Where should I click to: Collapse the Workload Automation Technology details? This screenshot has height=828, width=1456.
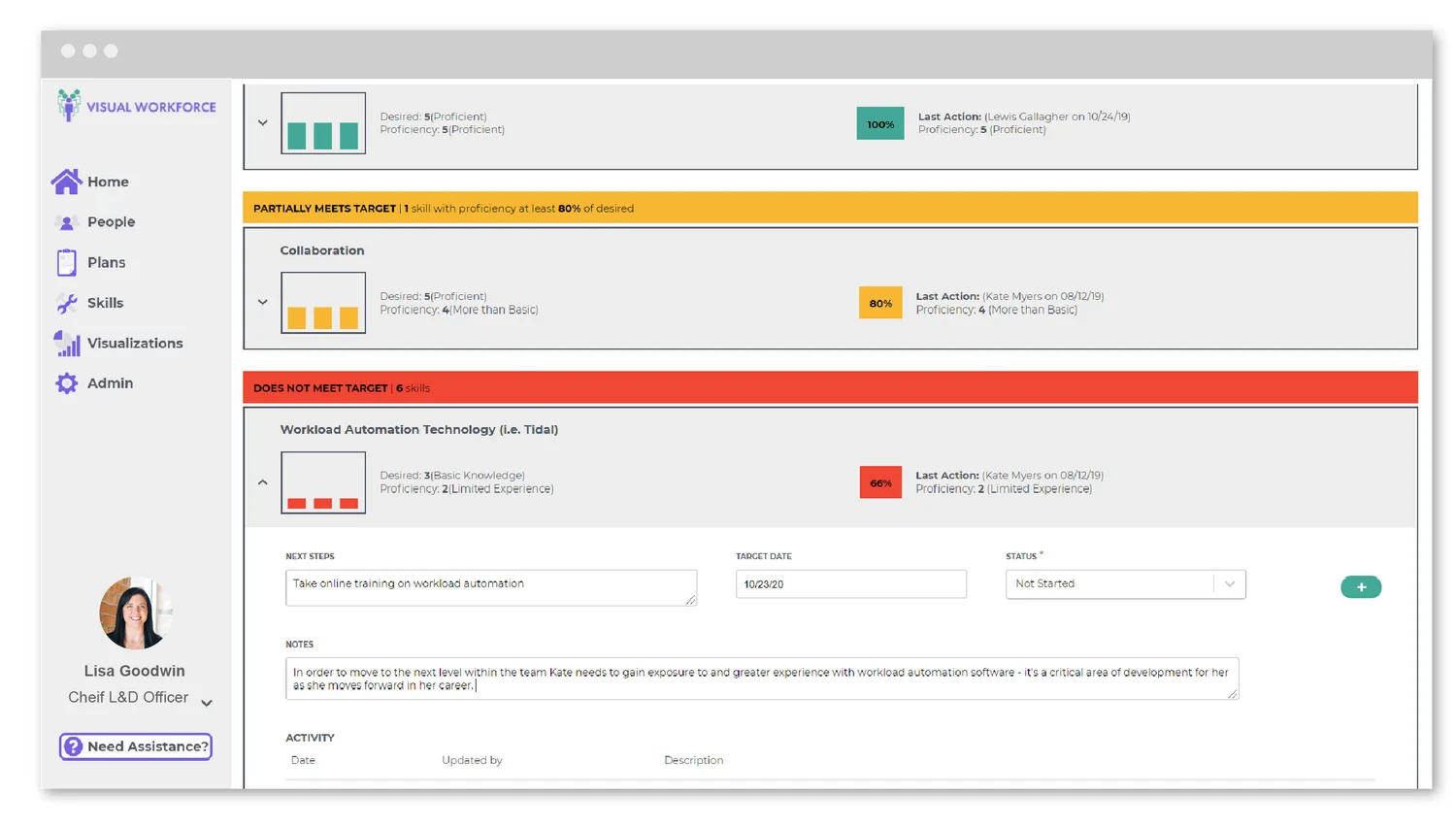[262, 481]
